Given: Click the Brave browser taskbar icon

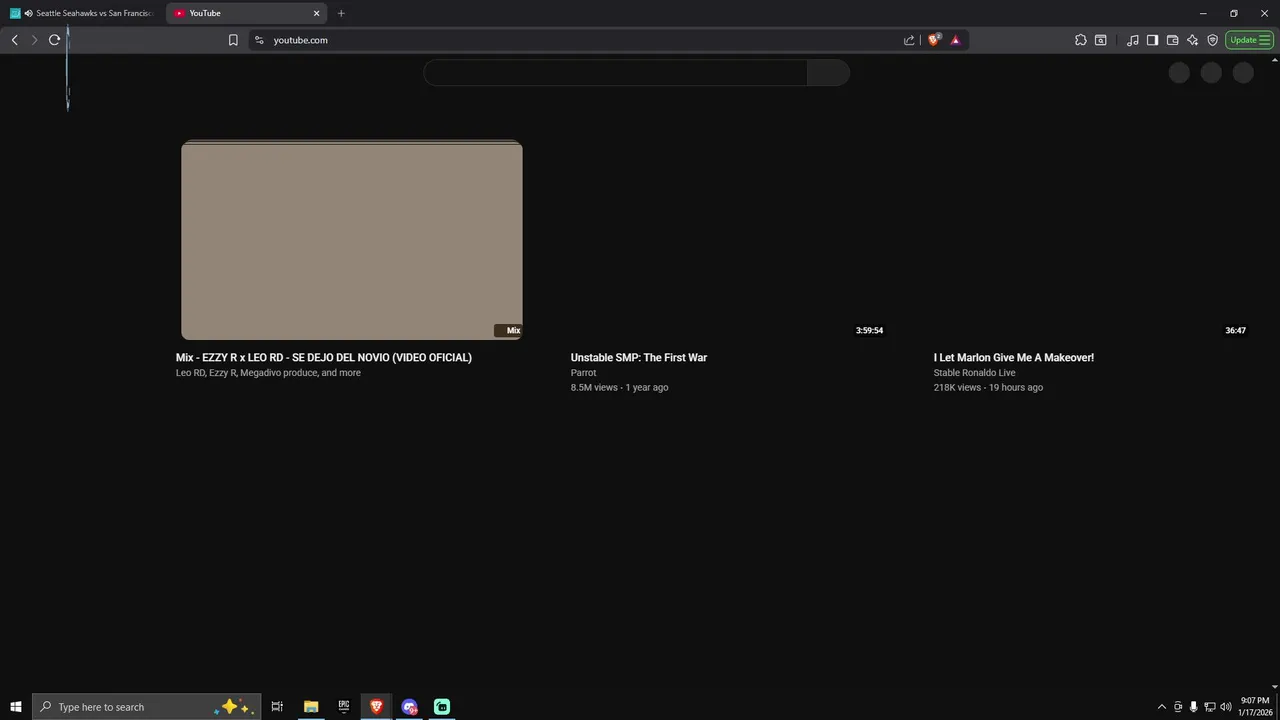Looking at the screenshot, I should coord(376,707).
